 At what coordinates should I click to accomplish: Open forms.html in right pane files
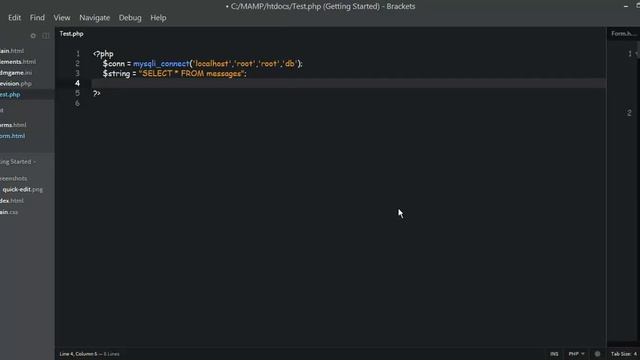pos(13,125)
